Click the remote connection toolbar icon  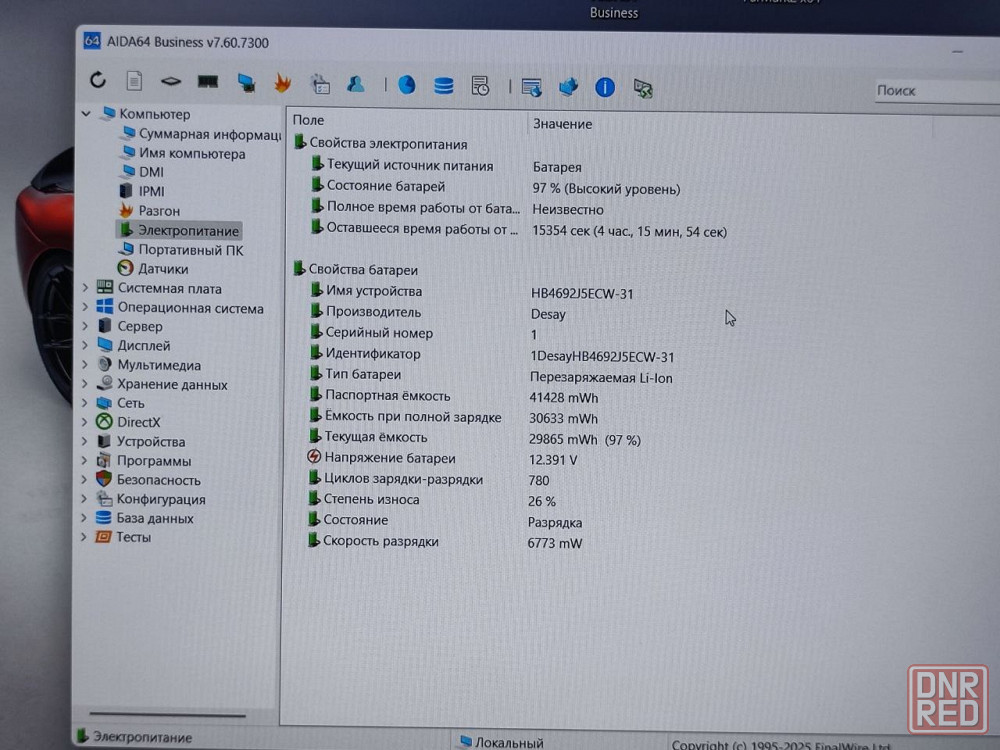[643, 88]
